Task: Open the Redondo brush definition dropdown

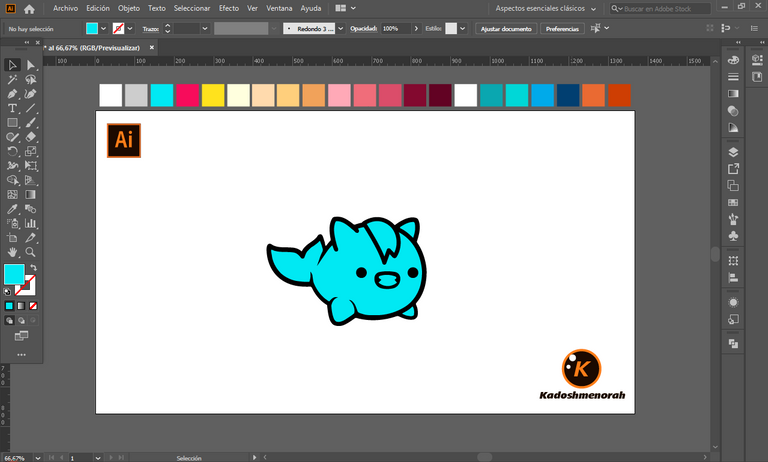Action: [x=340, y=28]
